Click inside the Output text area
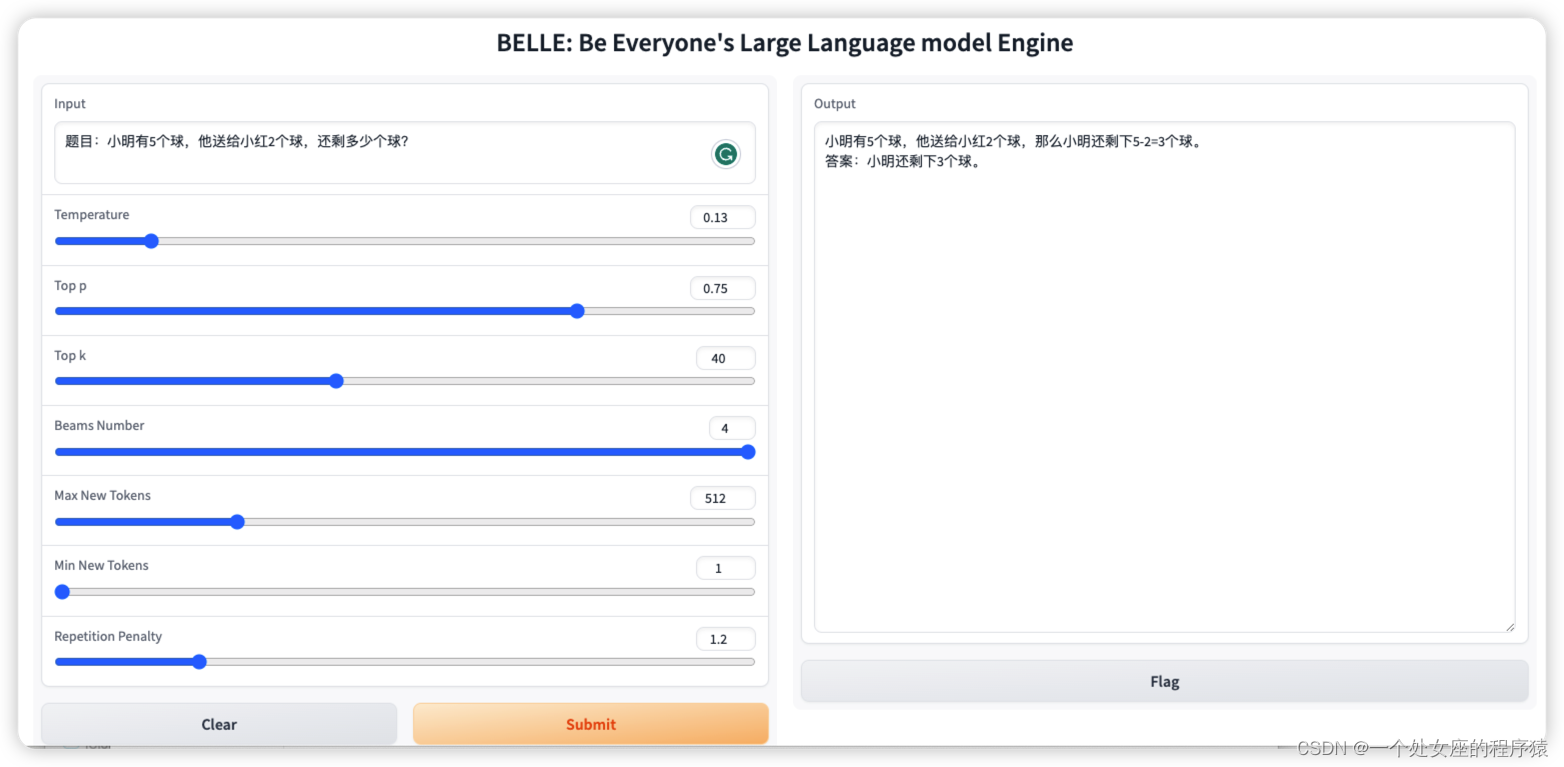Screen dimensions: 1564x767 pos(1164,377)
